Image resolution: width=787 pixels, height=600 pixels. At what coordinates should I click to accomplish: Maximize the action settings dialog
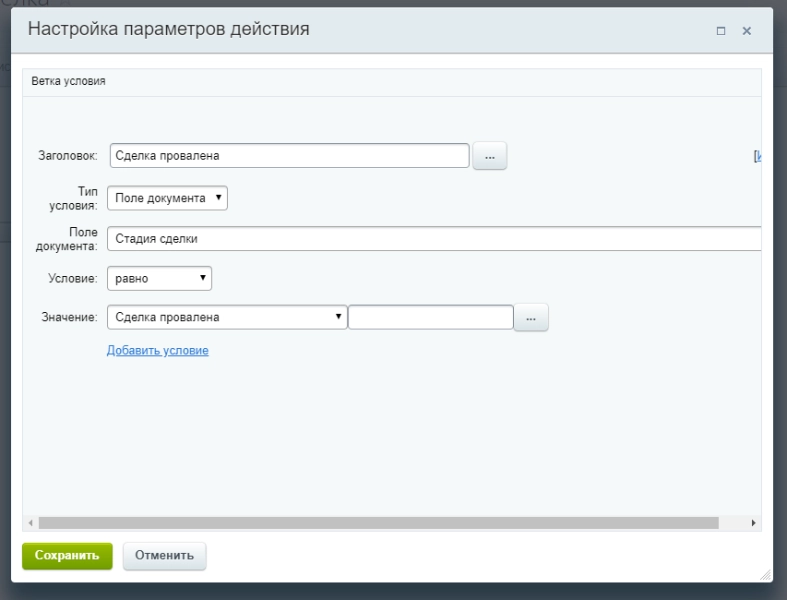(x=721, y=32)
